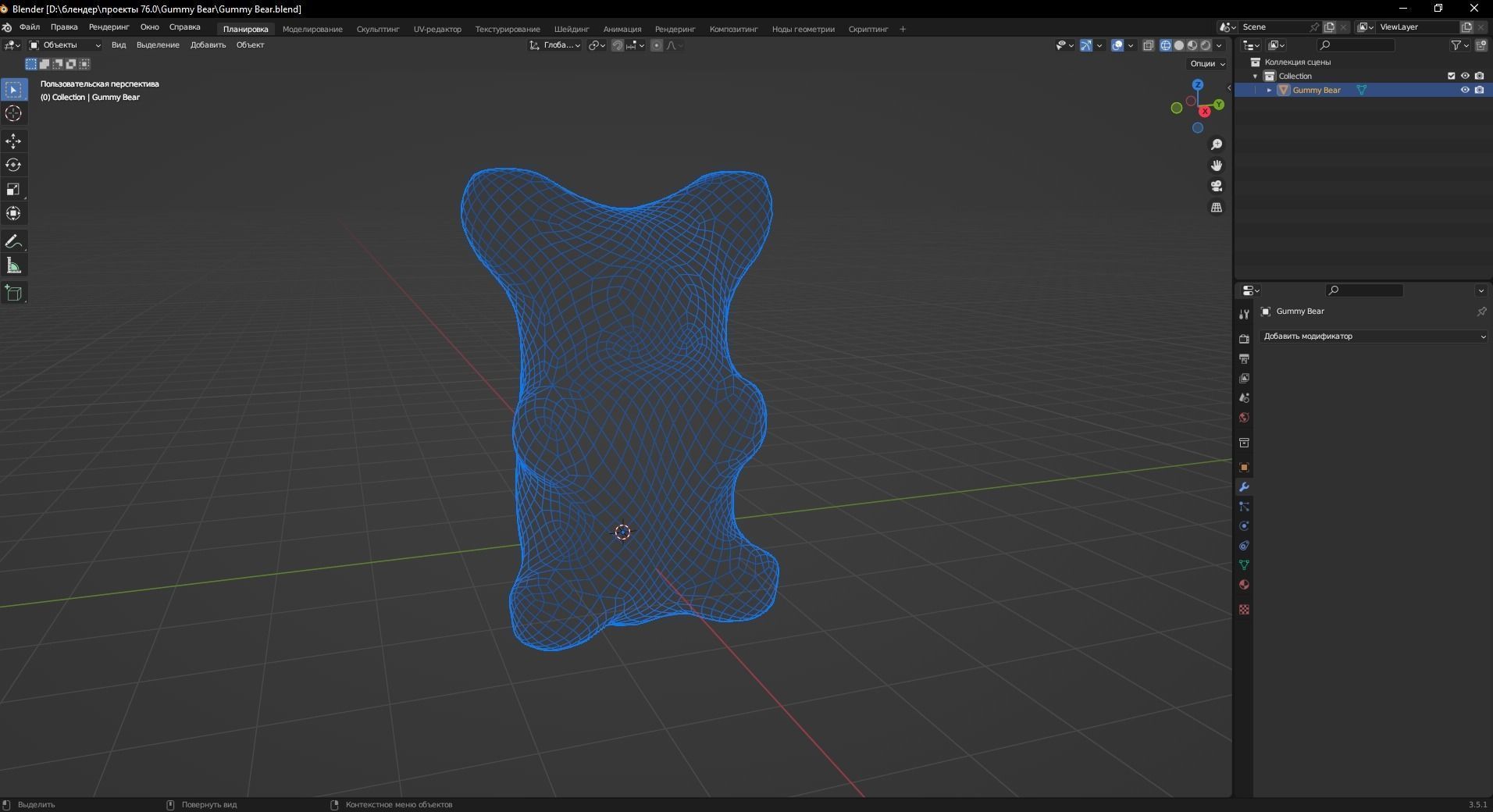Open the Output properties tab
This screenshot has width=1493, height=812.
pos(1244,358)
